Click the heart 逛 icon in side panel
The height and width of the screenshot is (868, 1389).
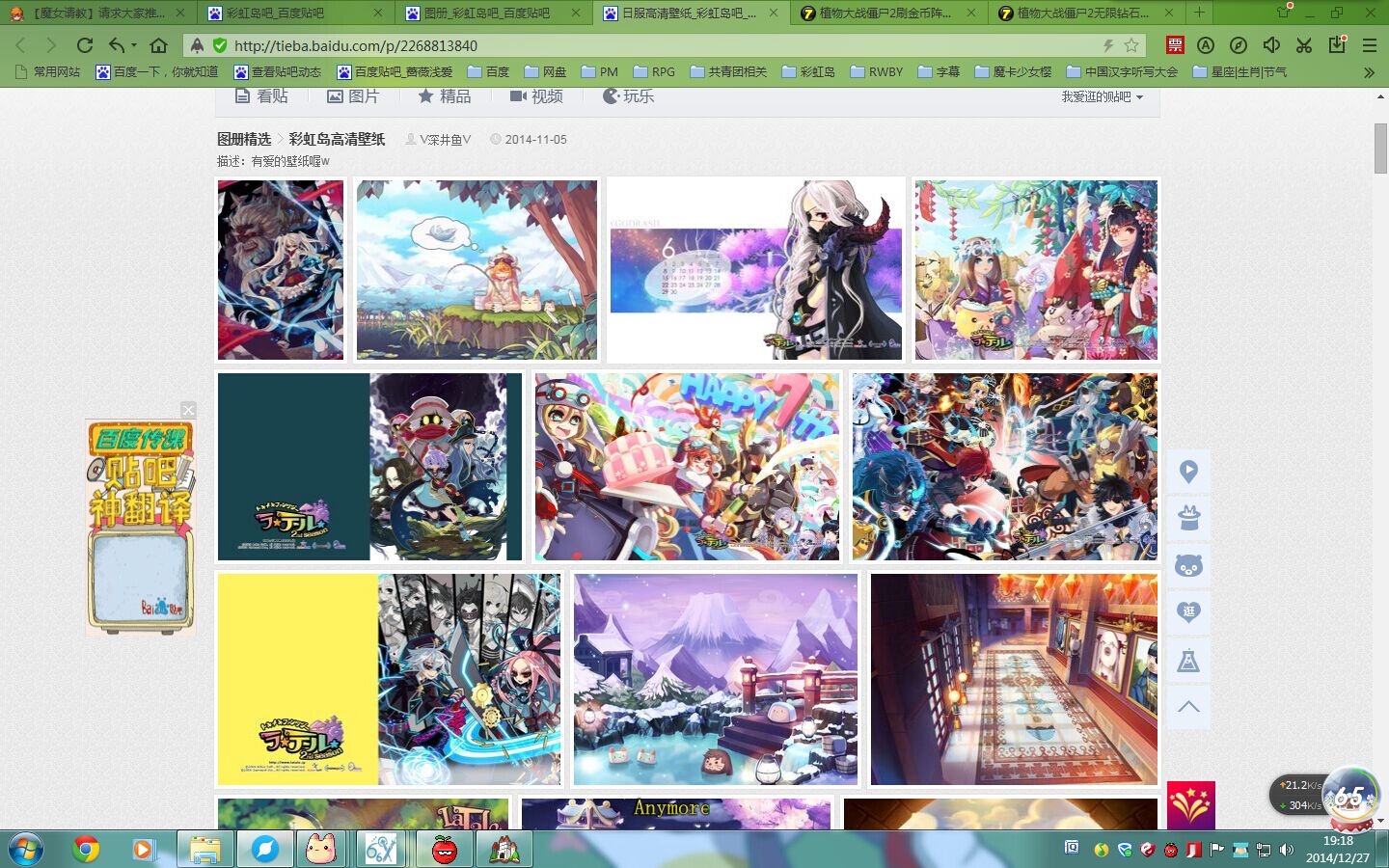1188,612
